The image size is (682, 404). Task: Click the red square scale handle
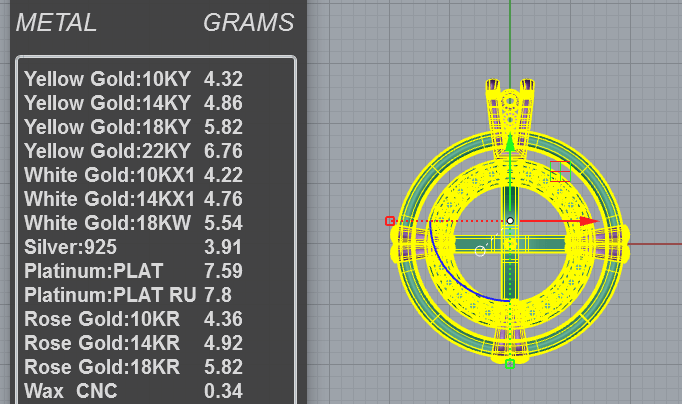click(x=390, y=221)
